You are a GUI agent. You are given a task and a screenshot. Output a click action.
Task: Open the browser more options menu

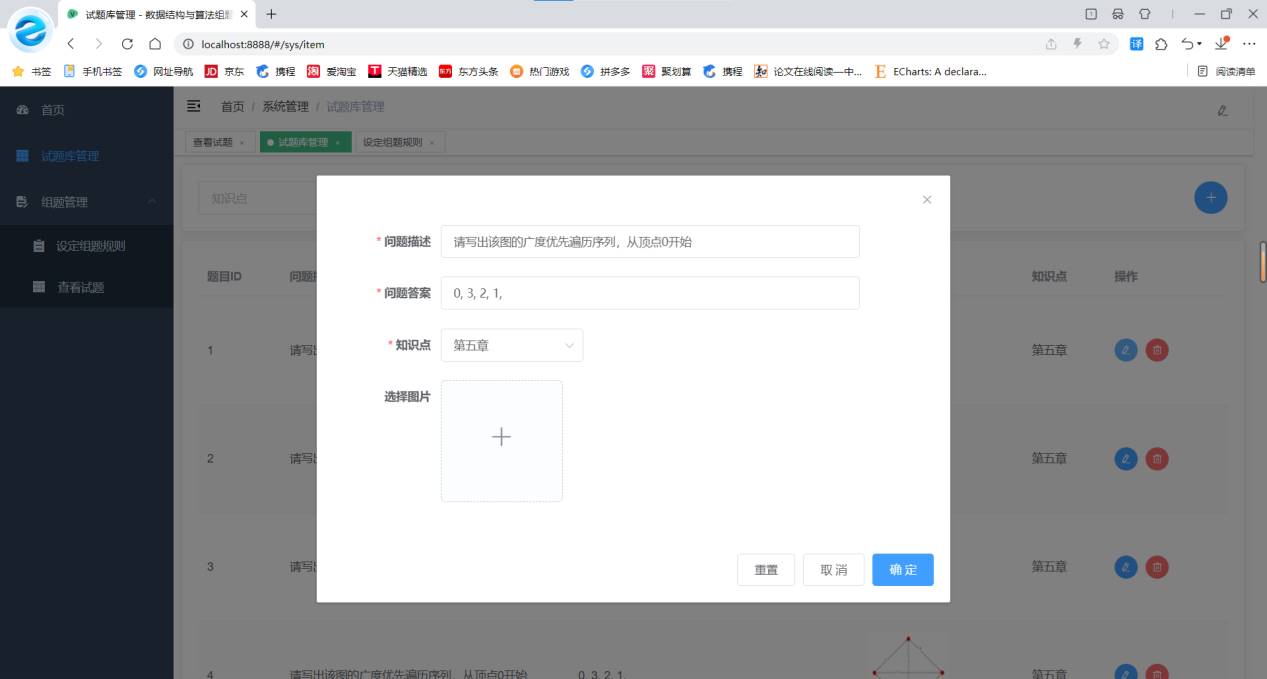(1249, 44)
